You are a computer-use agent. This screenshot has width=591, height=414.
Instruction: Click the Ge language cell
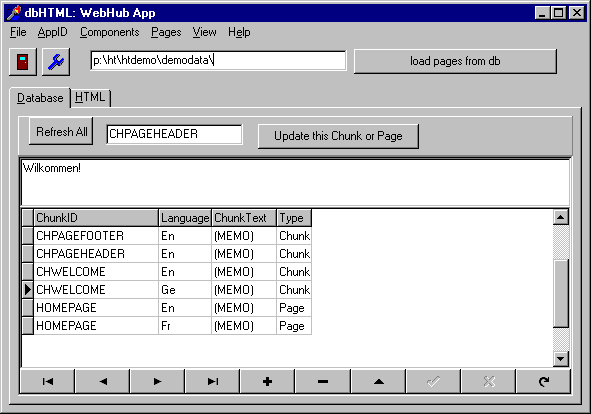185,290
